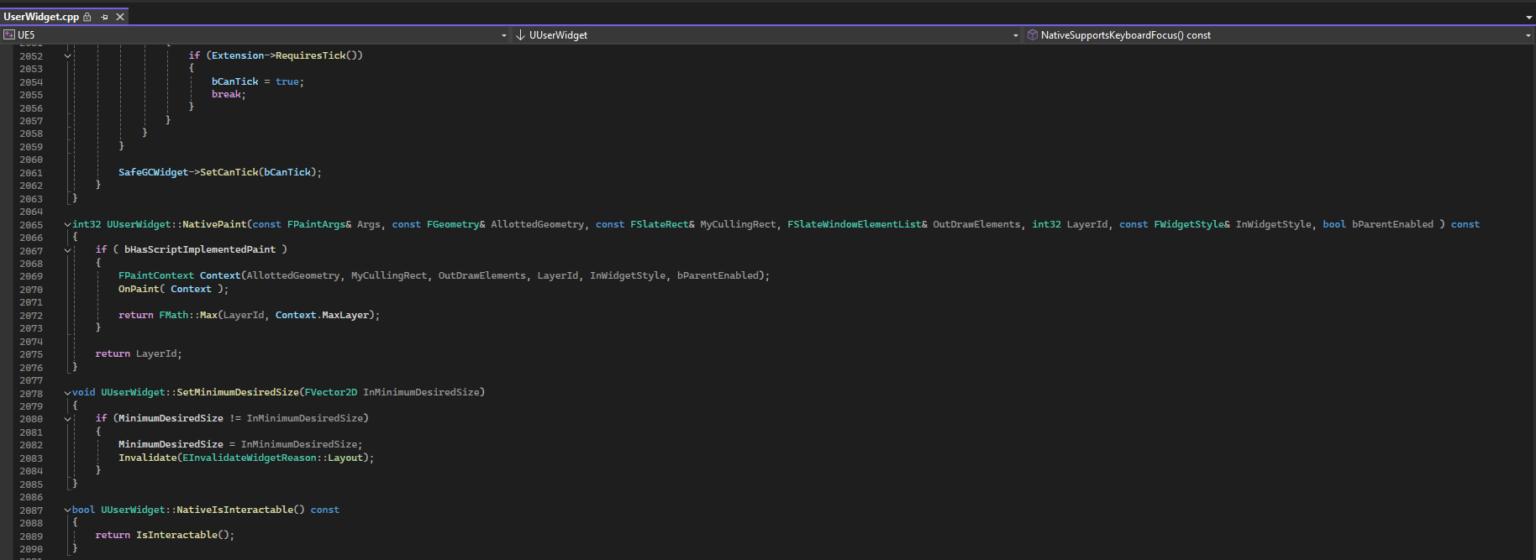Click line number 2061 in the margin
Viewport: 1536px width, 560px height.
31,172
